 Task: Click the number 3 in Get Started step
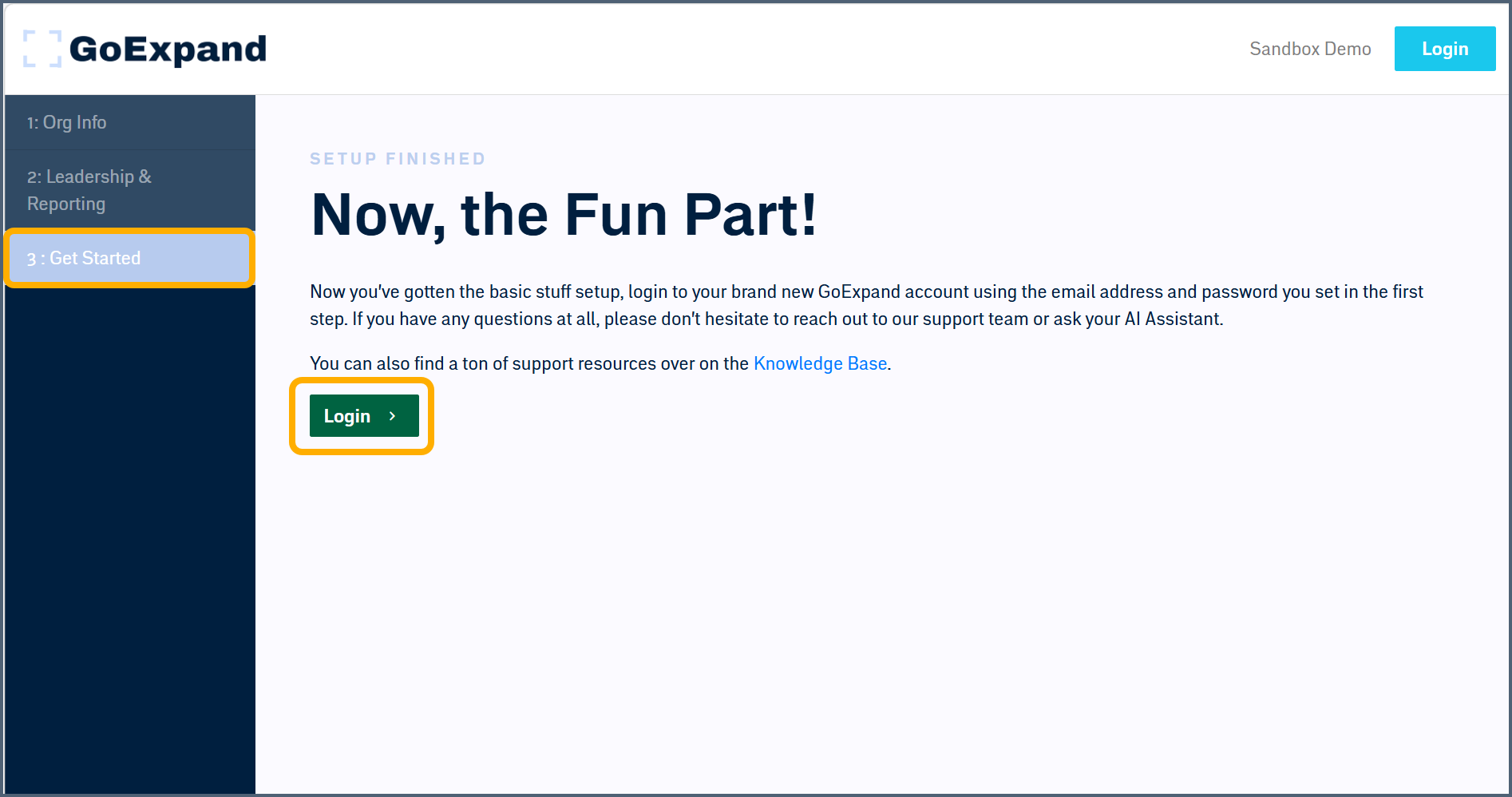tap(31, 259)
